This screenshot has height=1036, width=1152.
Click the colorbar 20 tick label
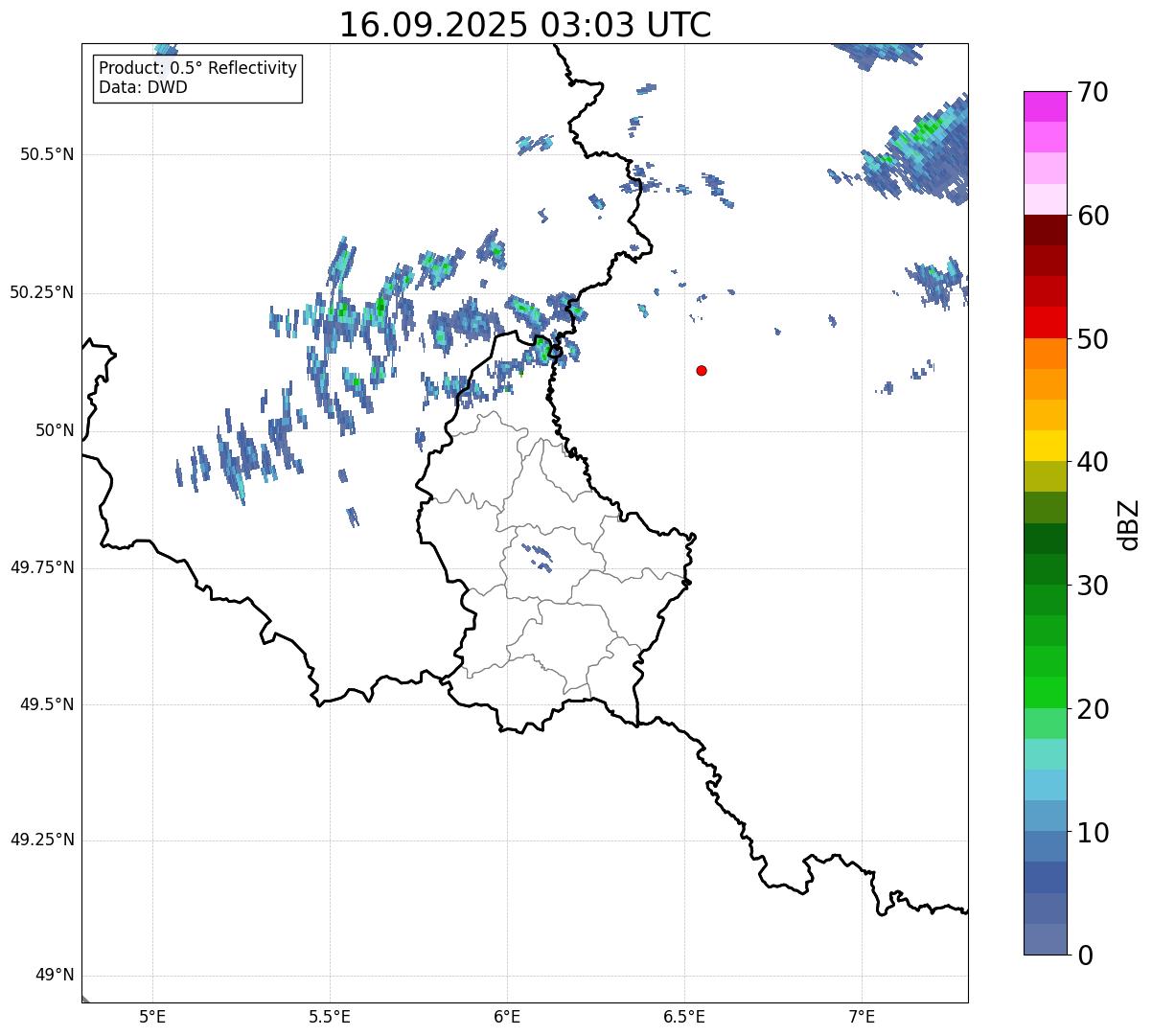pyautogui.click(x=1093, y=709)
